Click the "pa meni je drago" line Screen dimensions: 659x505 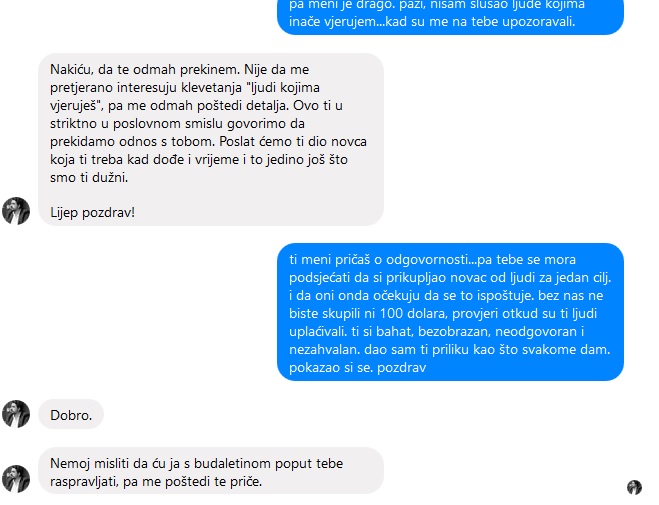(x=437, y=4)
